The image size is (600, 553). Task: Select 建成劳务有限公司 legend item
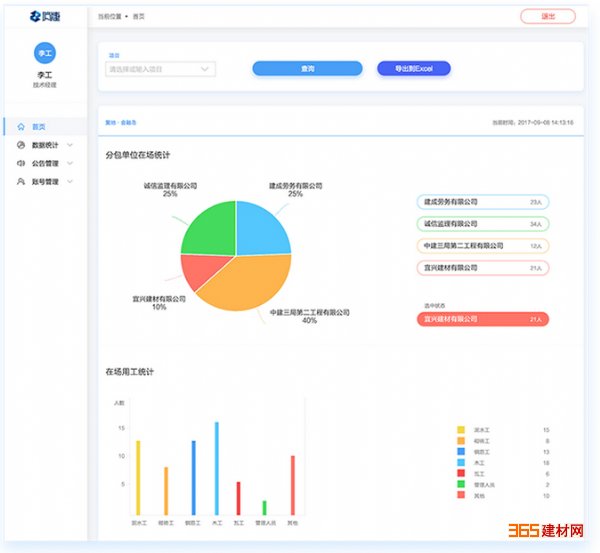[x=482, y=202]
